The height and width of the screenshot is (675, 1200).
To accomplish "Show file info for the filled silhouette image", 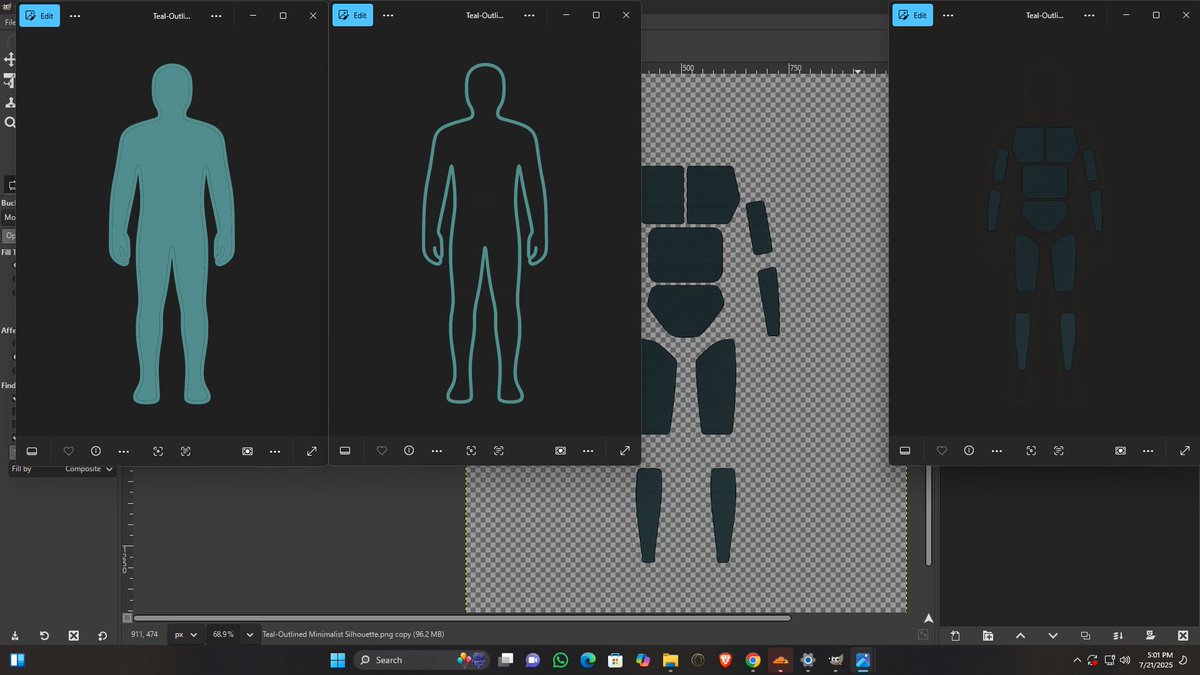I will (96, 451).
